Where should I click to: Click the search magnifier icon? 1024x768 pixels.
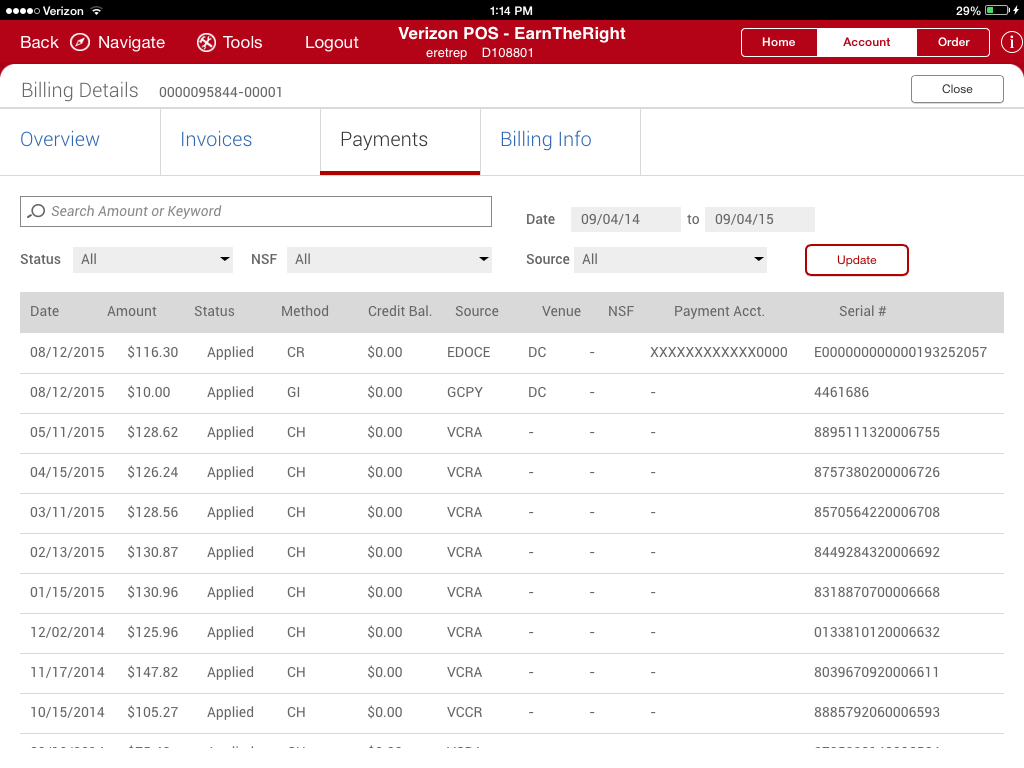click(x=37, y=211)
